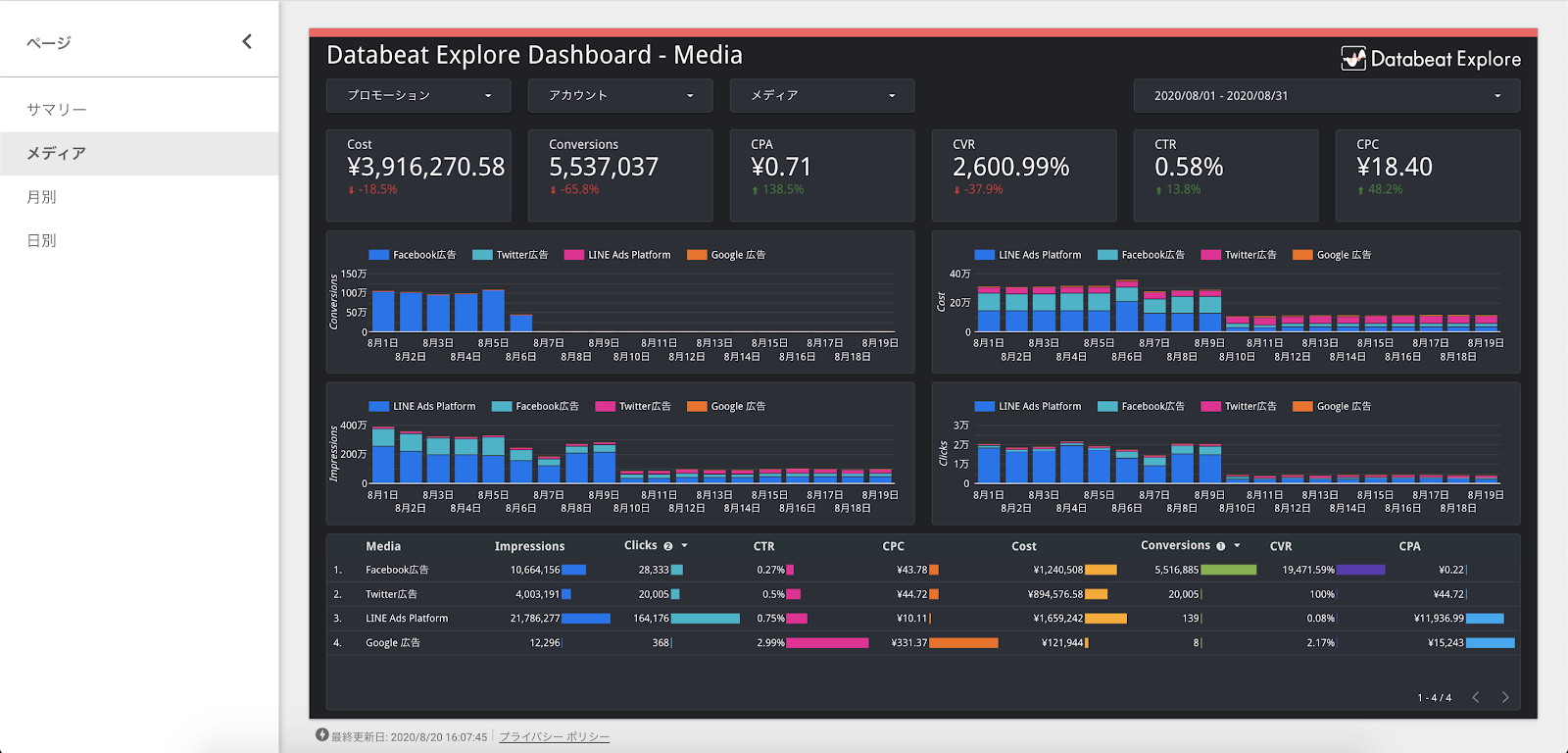
Task: Click impressions value 21,786,277 in table
Action: (535, 619)
